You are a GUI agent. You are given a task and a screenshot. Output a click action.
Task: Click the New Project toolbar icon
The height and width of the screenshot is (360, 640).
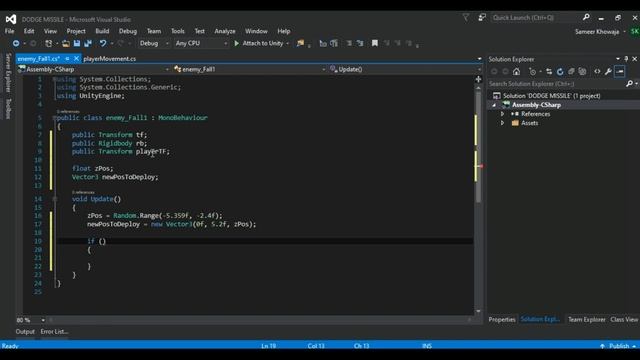point(49,43)
